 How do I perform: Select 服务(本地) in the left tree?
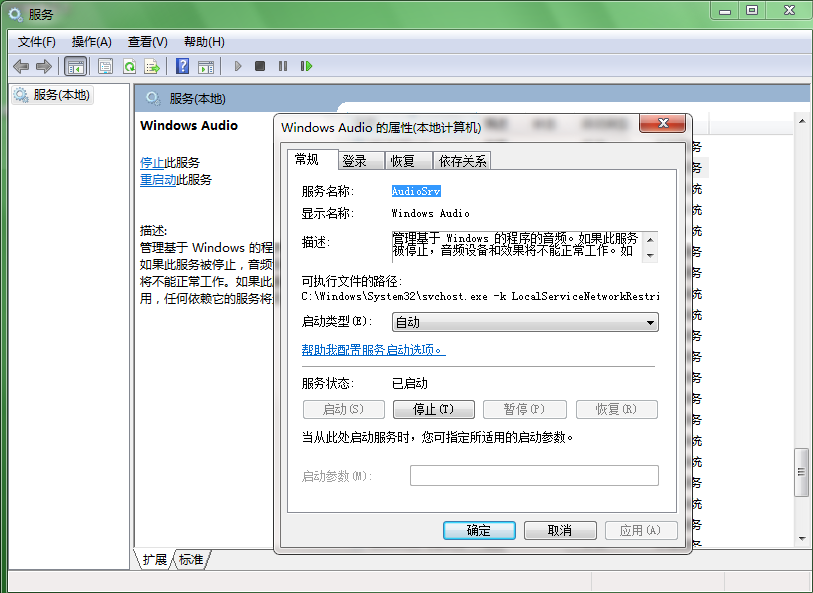[x=61, y=95]
